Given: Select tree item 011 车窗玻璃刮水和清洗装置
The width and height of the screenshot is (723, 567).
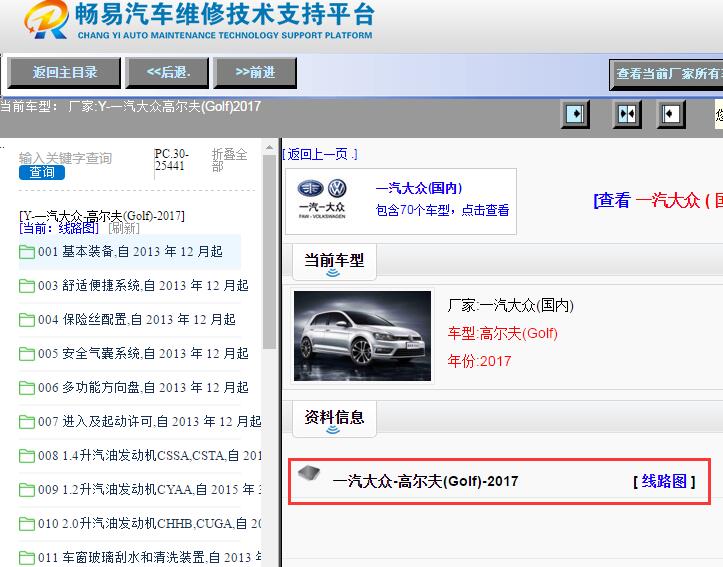Looking at the screenshot, I should click(x=149, y=557).
